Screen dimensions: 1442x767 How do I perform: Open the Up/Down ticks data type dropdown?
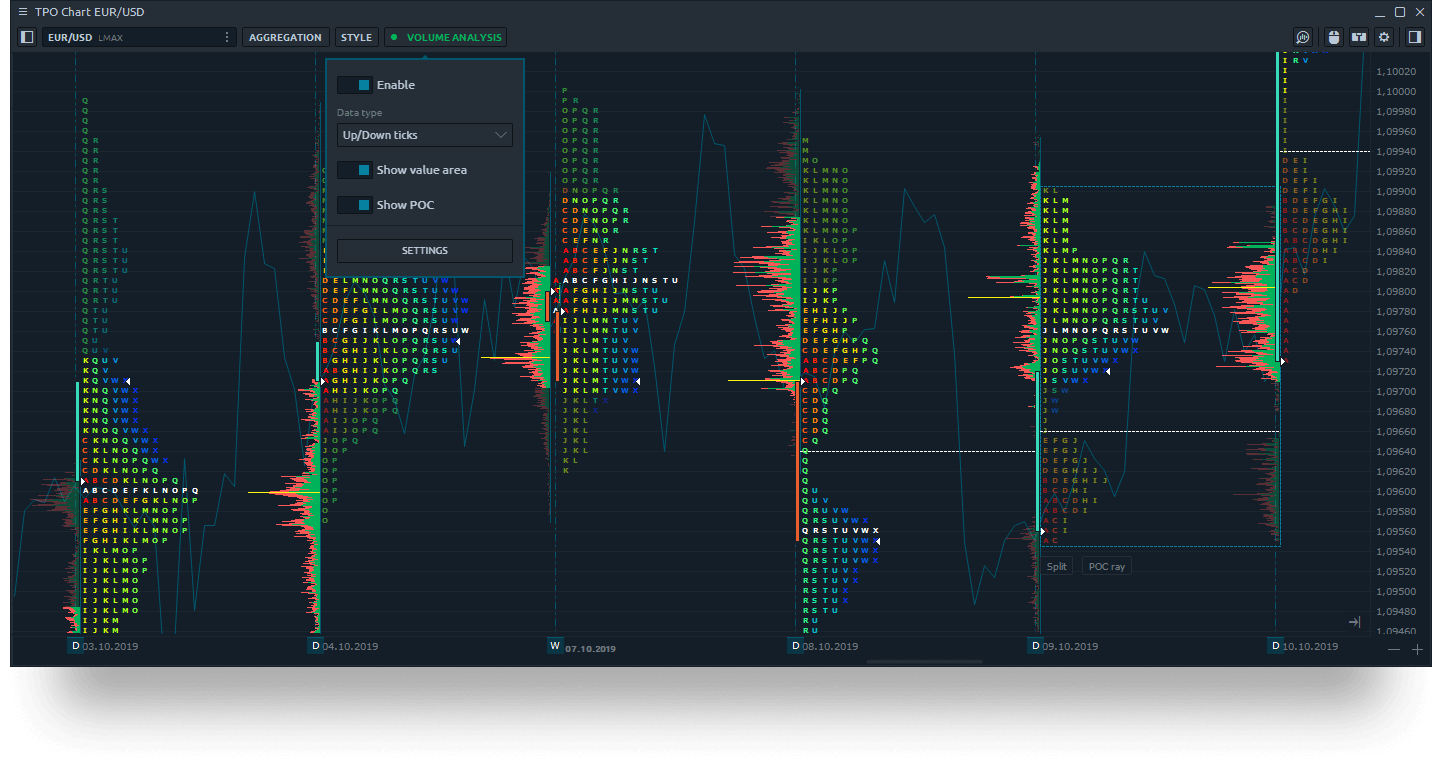pos(425,135)
